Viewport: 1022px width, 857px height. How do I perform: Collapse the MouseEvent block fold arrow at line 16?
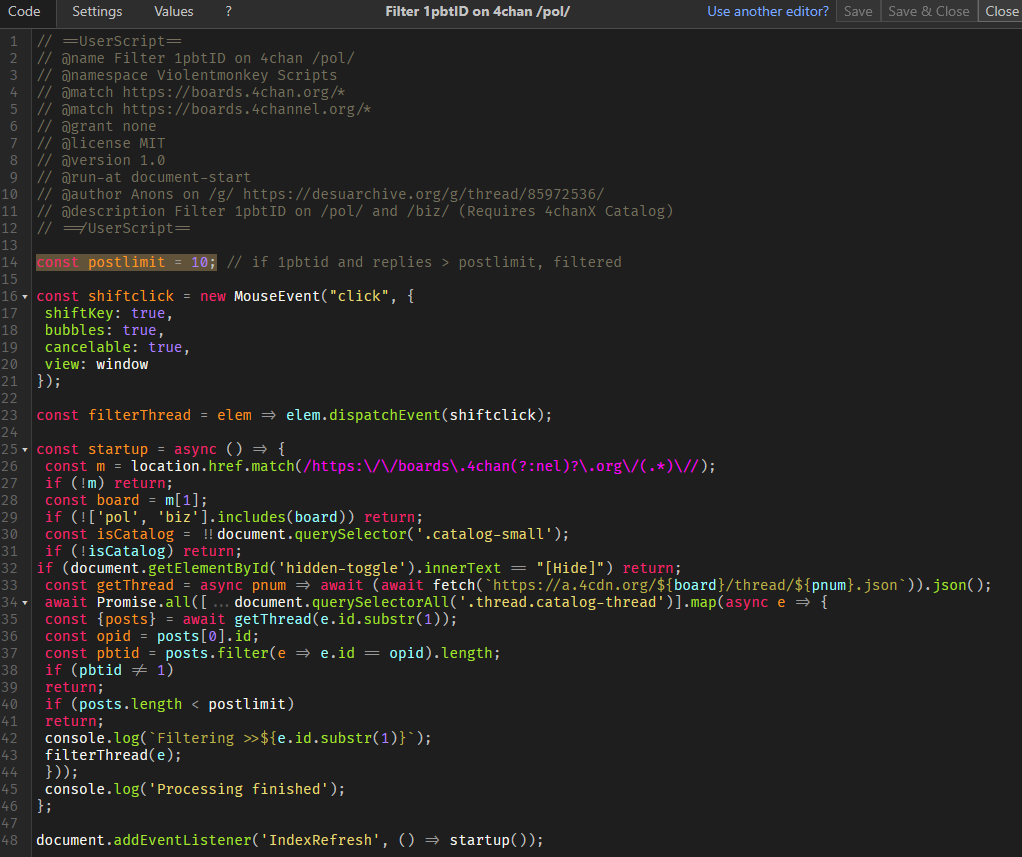coord(25,297)
